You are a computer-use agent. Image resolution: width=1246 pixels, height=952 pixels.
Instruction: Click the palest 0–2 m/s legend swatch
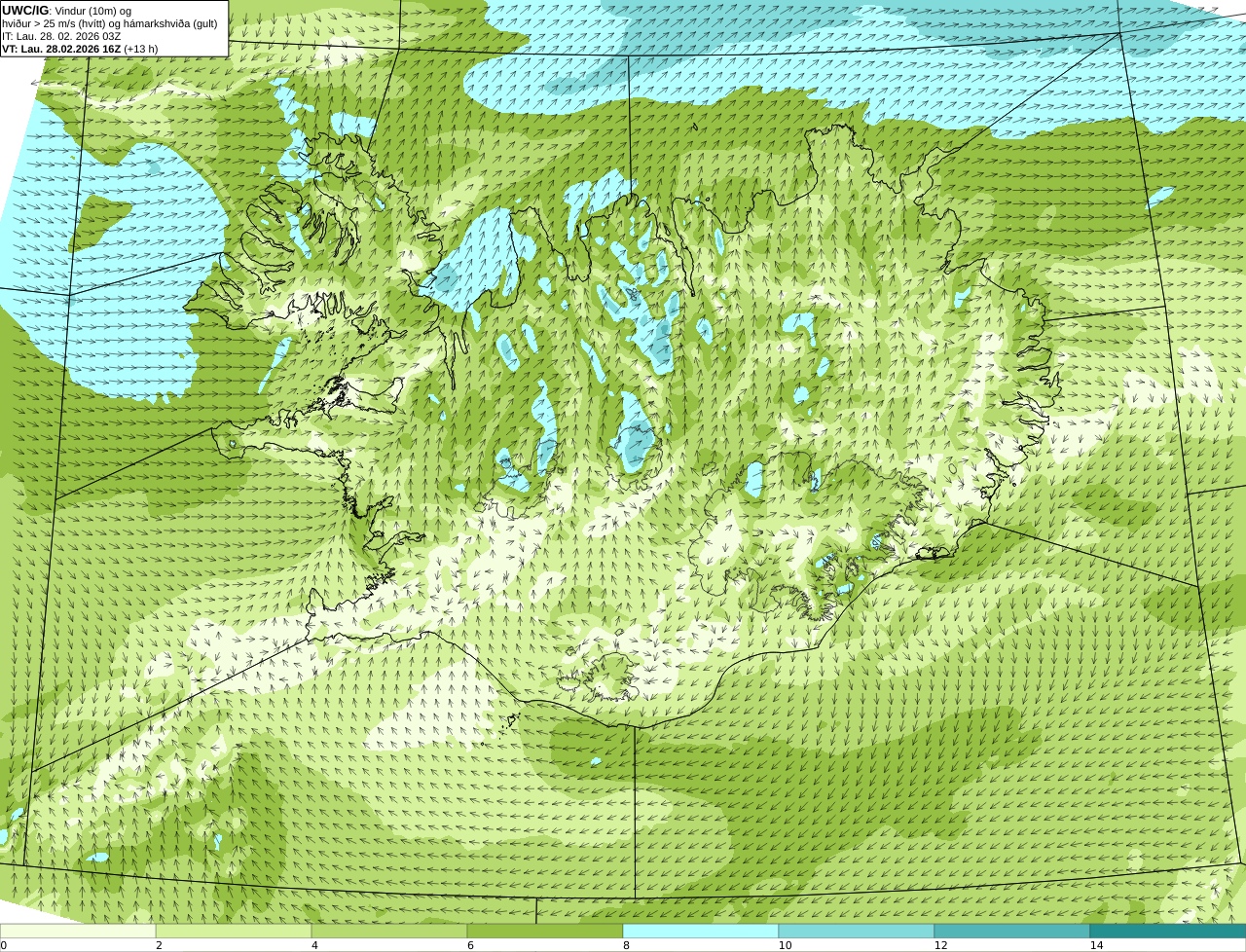pyautogui.click(x=78, y=931)
